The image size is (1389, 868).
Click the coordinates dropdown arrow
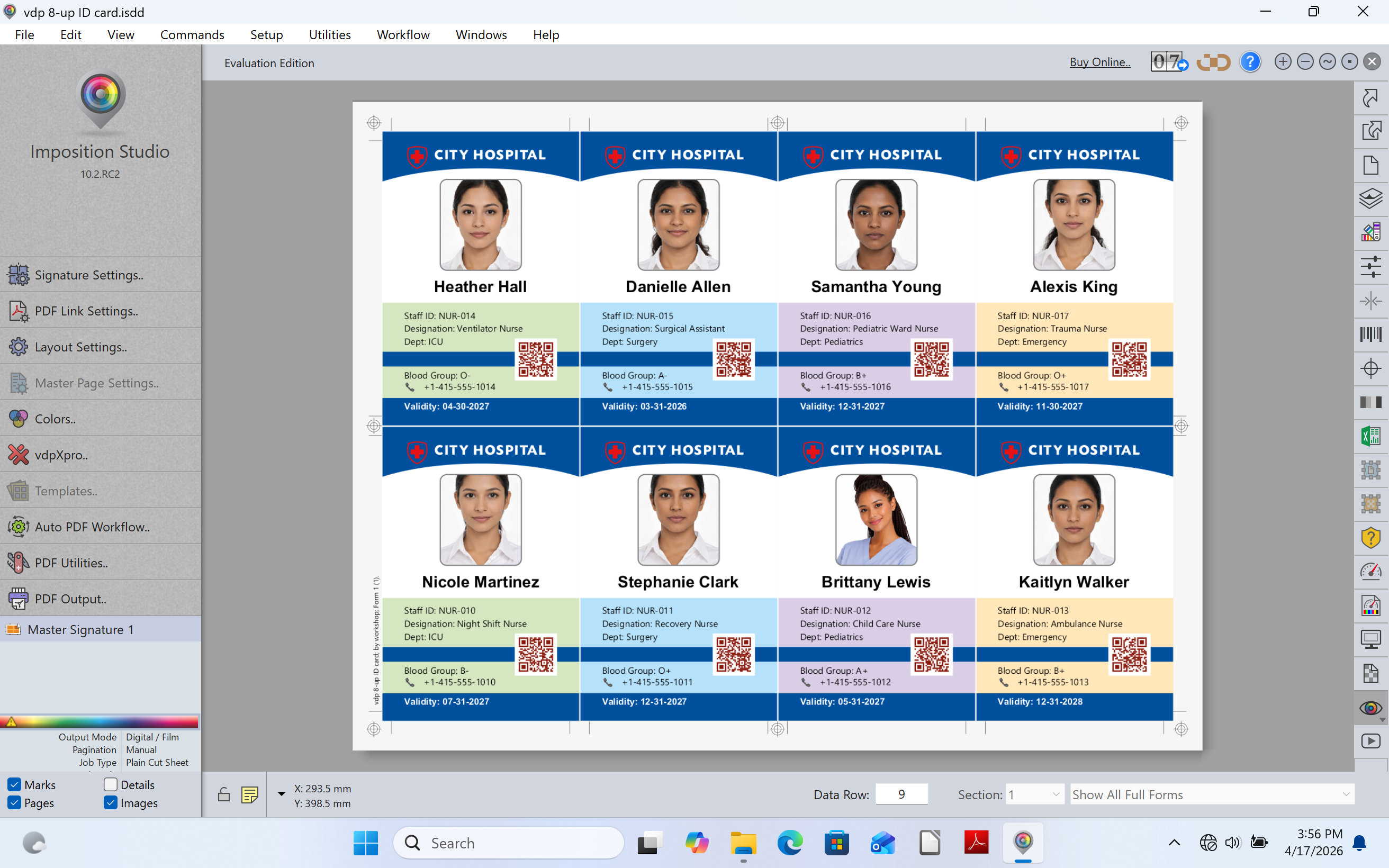[x=281, y=794]
